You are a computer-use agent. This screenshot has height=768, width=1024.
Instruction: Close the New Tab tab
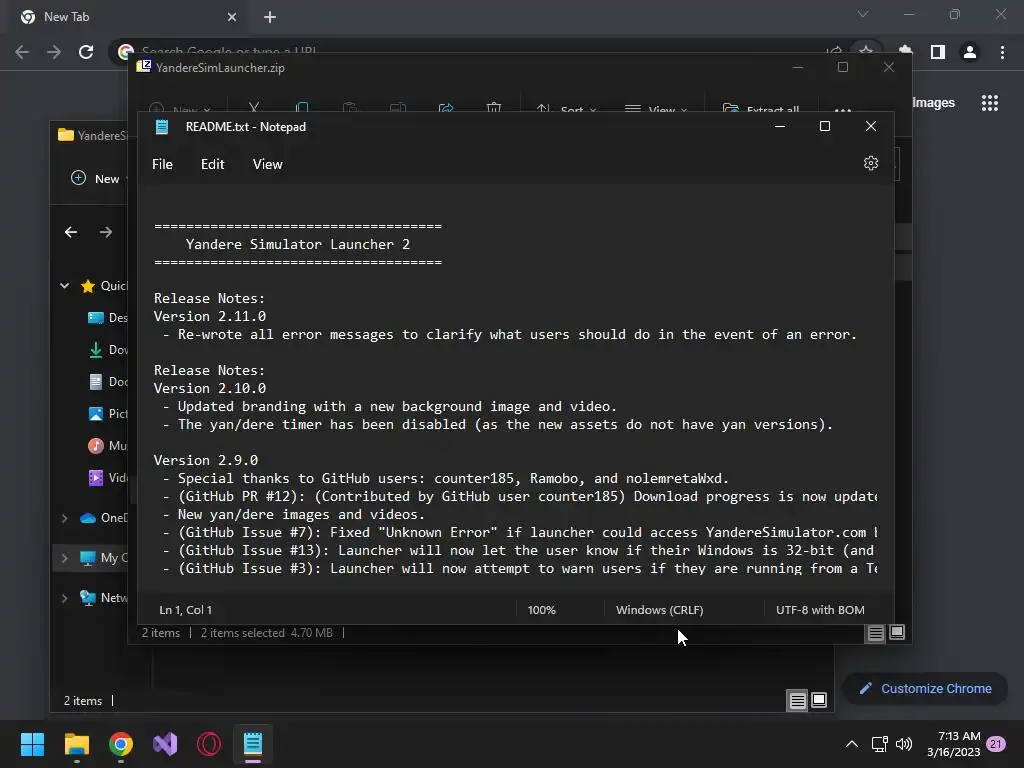[x=232, y=18]
